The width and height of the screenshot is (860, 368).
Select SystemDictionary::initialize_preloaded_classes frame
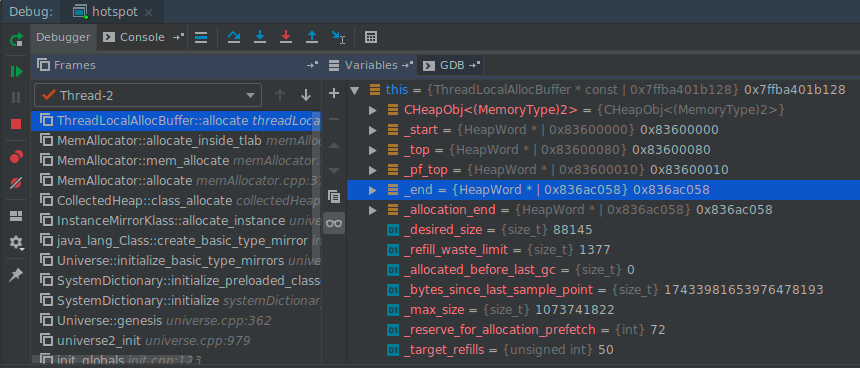tap(176, 280)
